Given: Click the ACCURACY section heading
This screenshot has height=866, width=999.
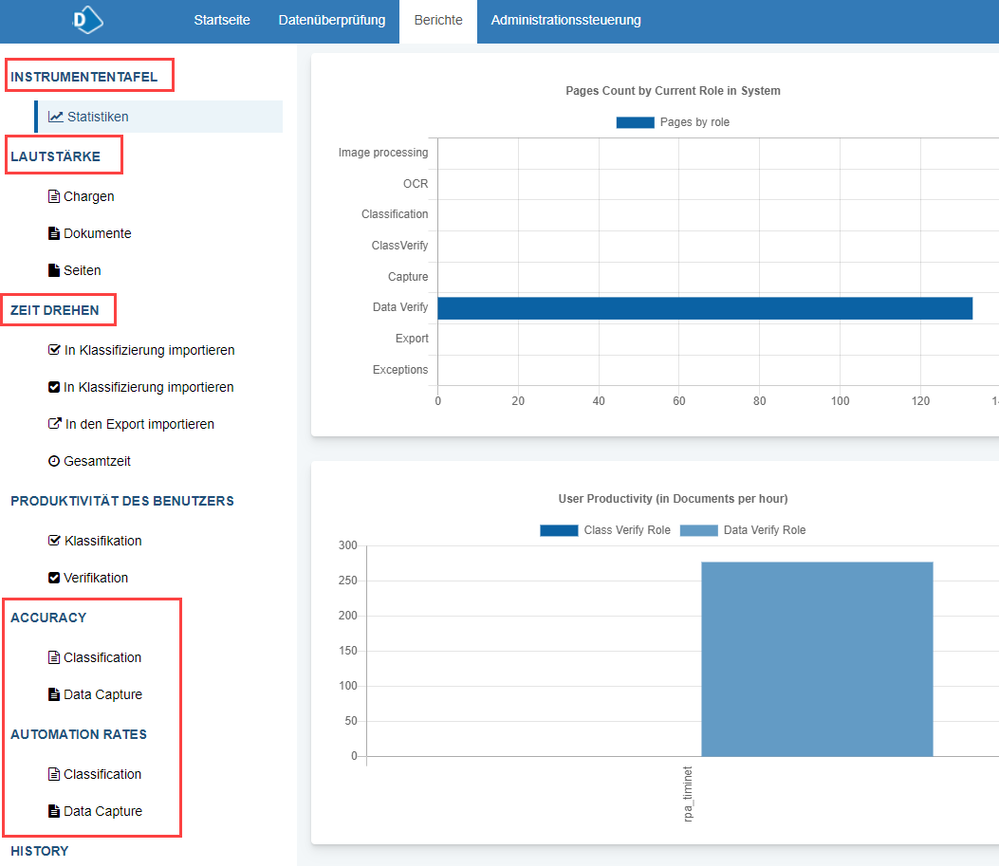Looking at the screenshot, I should 48,617.
